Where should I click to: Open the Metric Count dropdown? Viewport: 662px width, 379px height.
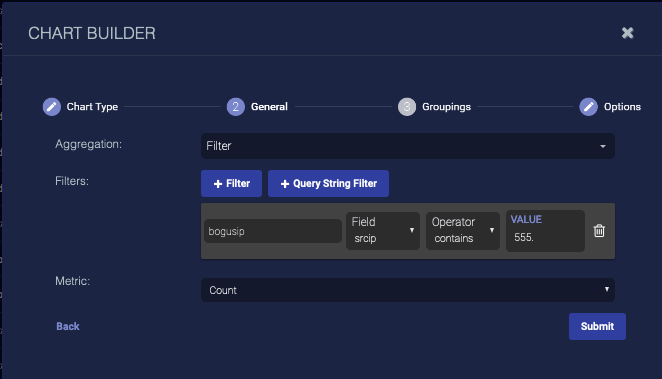[x=408, y=290]
